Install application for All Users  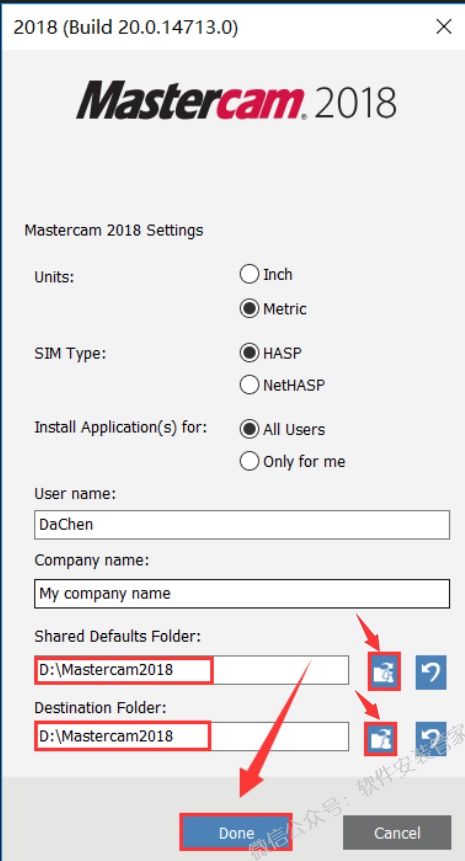click(249, 429)
